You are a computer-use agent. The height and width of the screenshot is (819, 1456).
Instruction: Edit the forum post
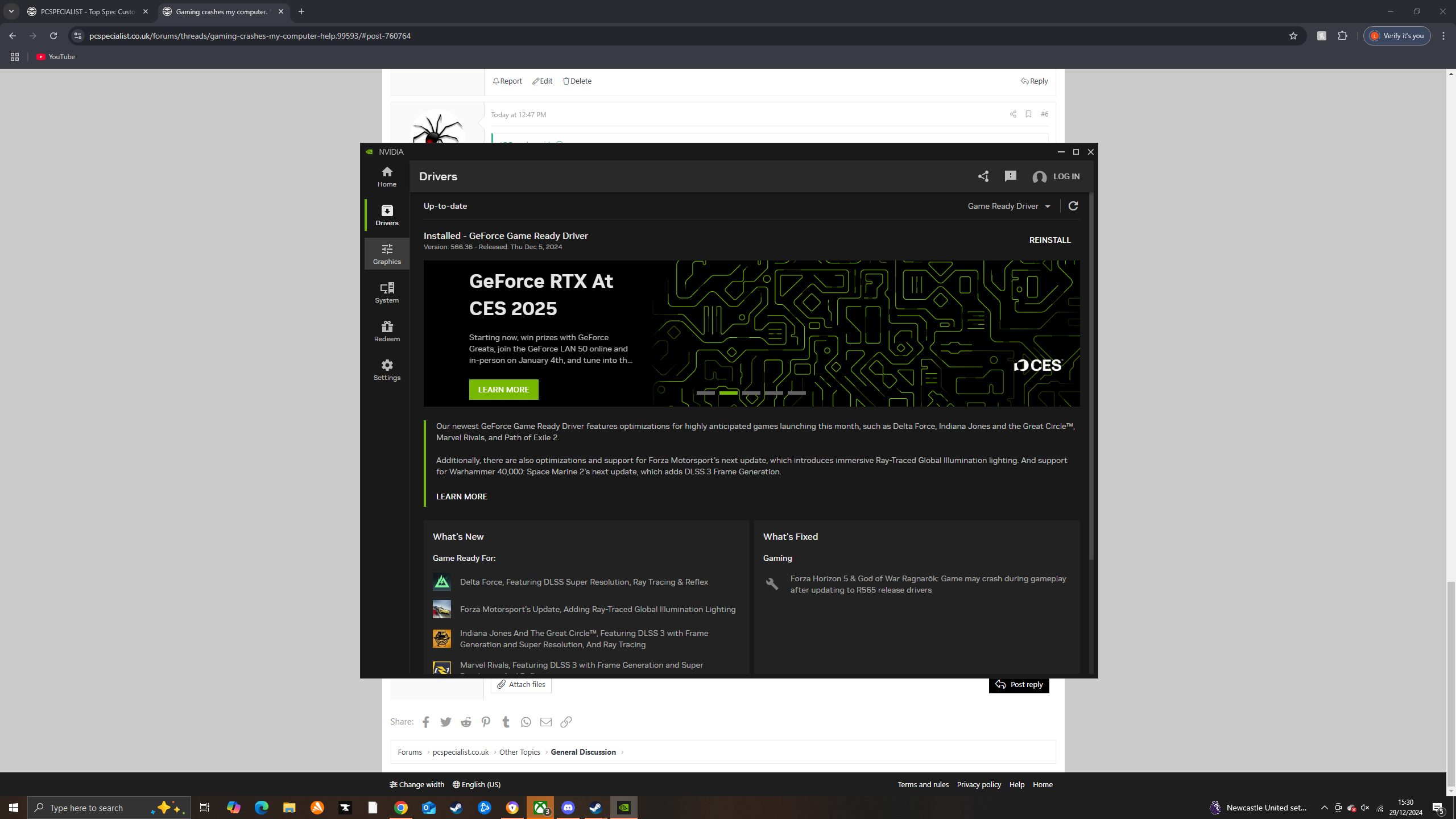pos(543,81)
